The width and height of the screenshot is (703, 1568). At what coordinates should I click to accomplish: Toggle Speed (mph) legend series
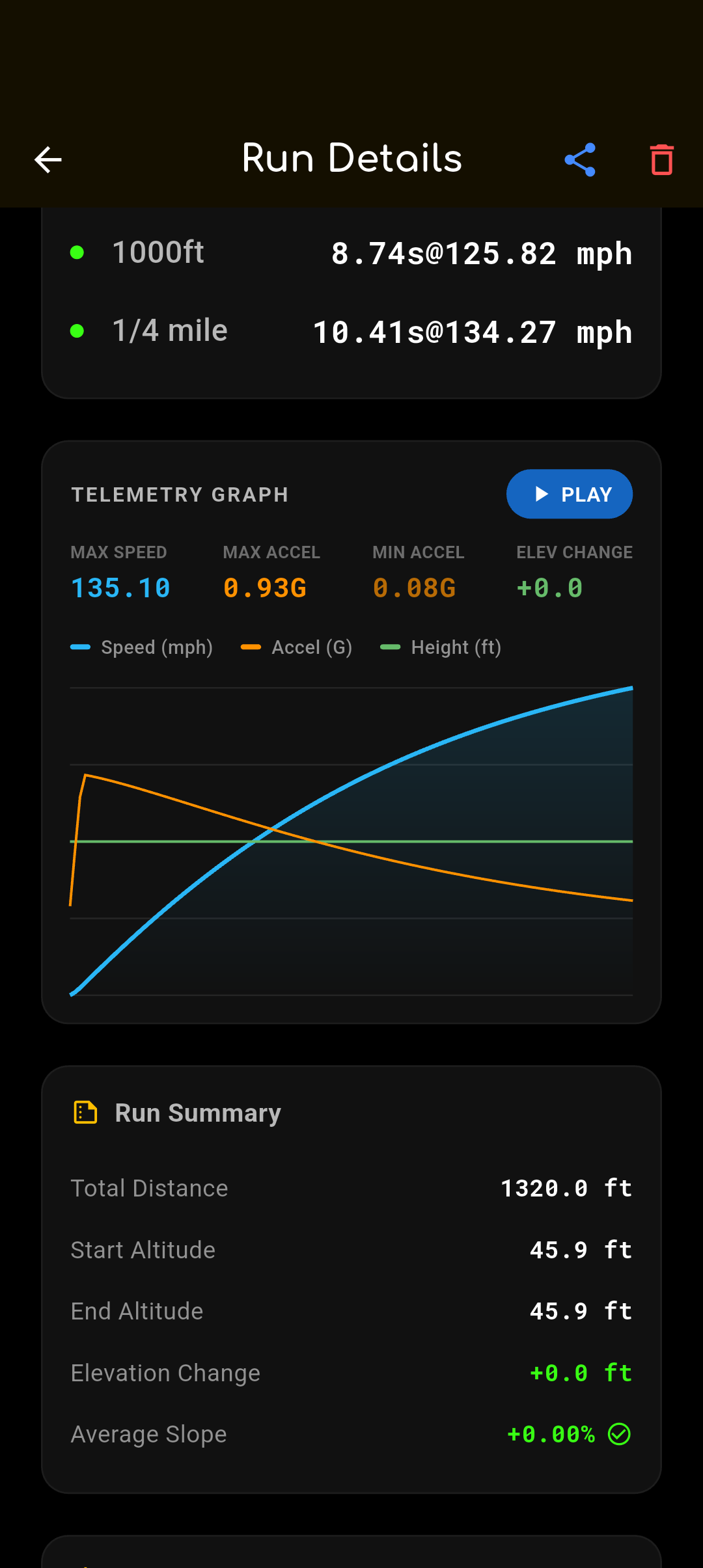click(x=142, y=647)
